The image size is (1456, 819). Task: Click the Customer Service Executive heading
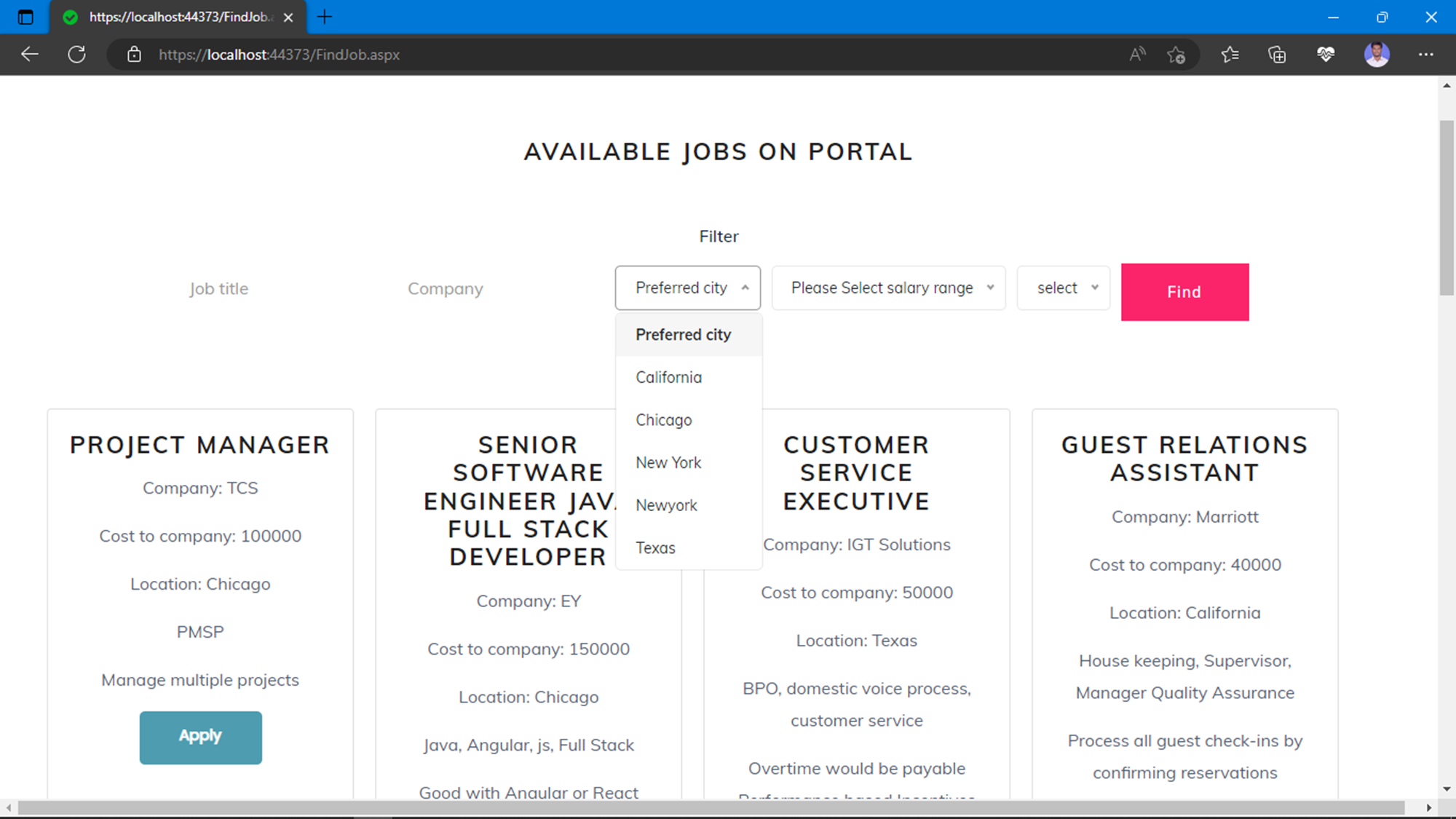point(856,473)
